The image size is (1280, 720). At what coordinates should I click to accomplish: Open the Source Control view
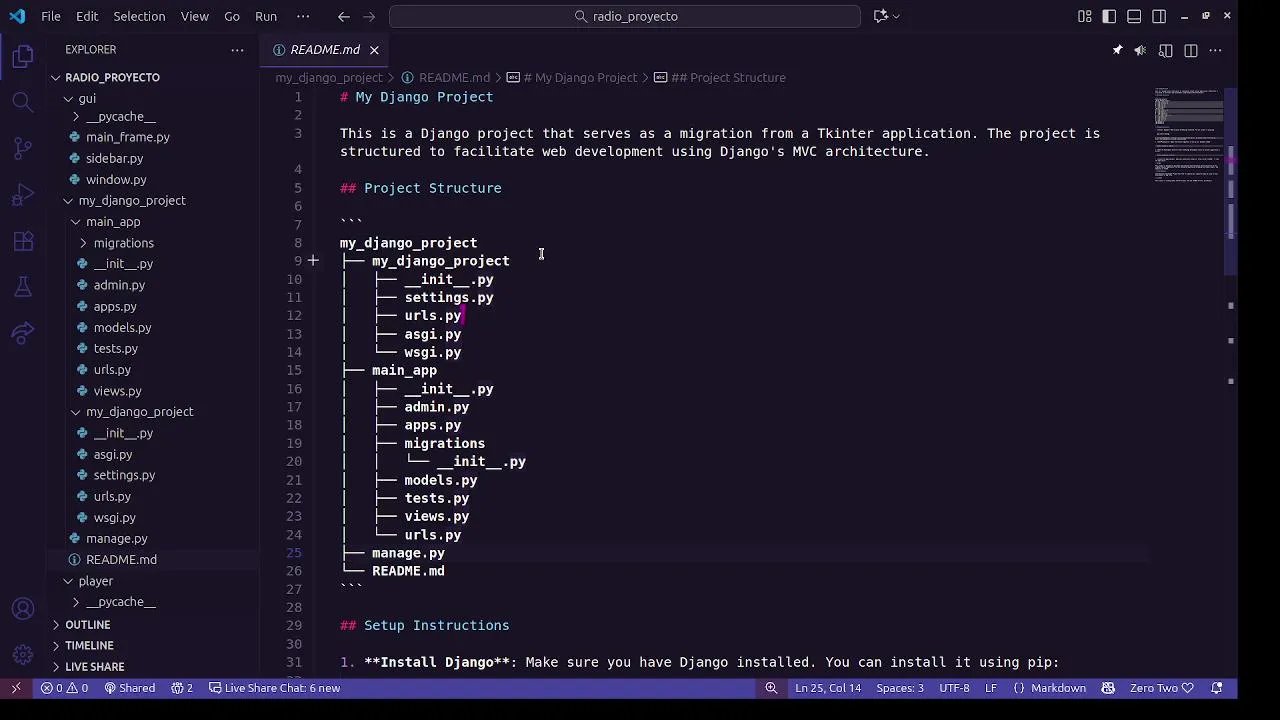tap(23, 148)
